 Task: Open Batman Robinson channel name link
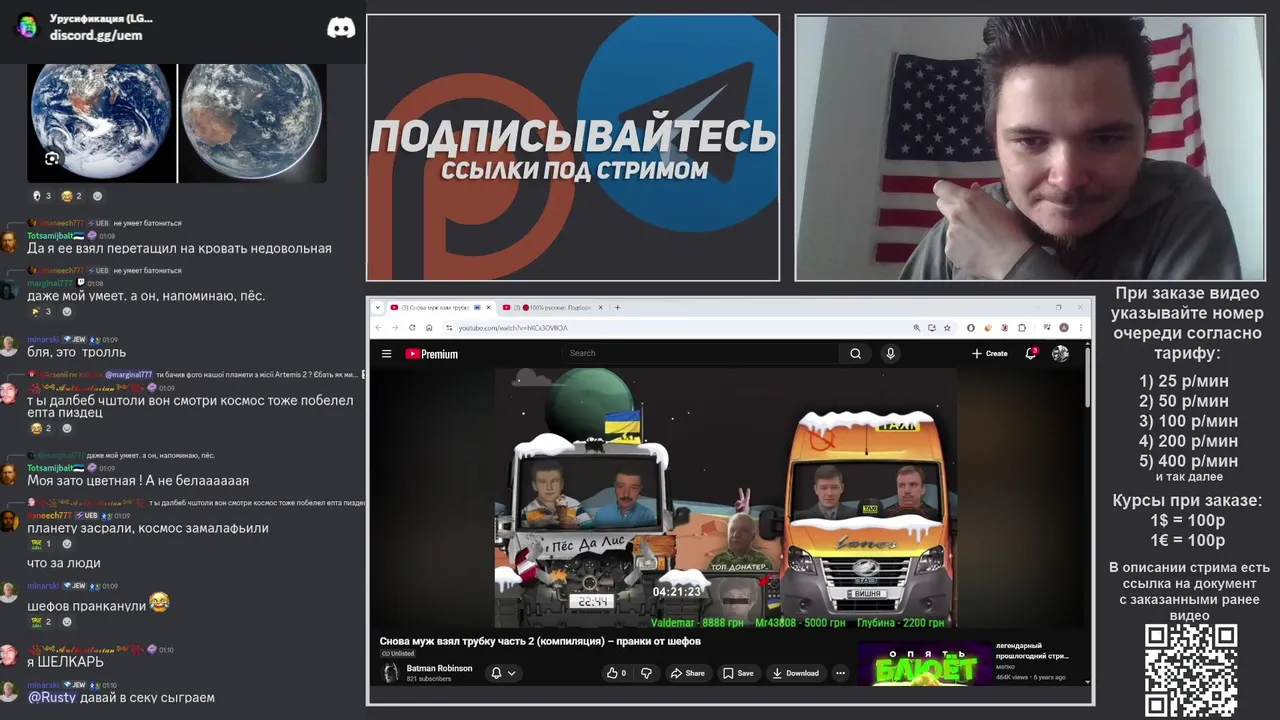[439, 668]
